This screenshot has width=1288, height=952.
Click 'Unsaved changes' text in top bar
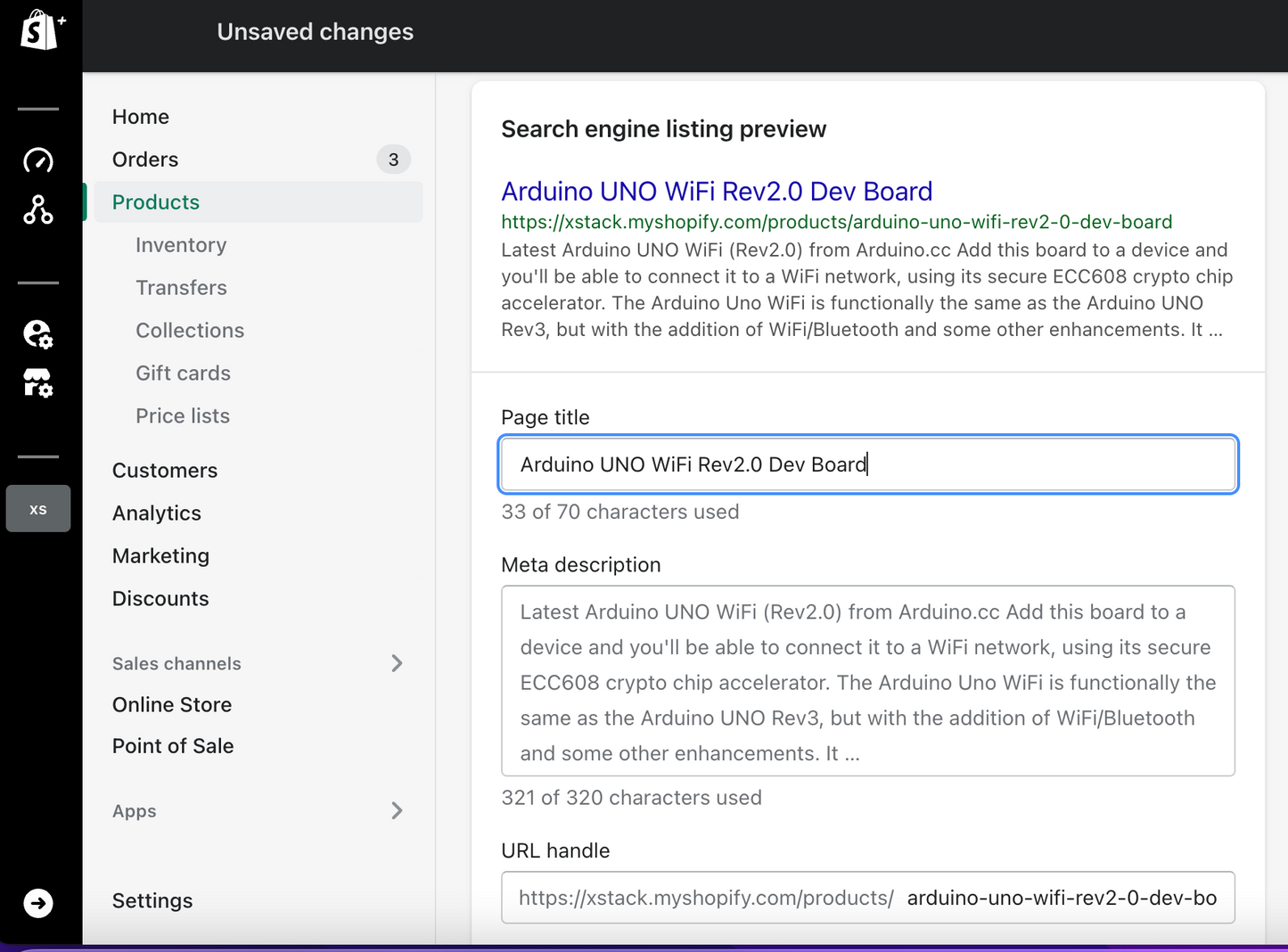[316, 32]
